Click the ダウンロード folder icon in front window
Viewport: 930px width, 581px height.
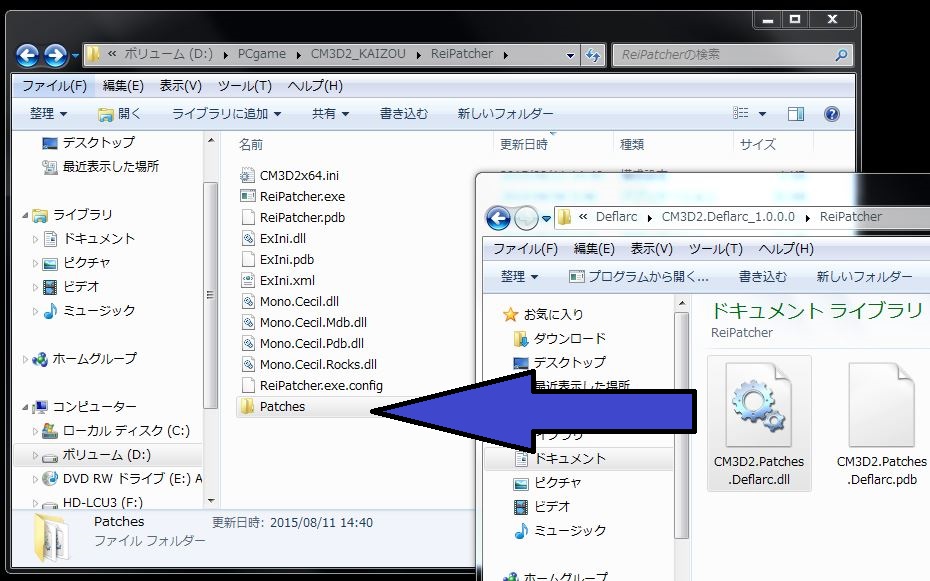pyautogui.click(x=520, y=339)
